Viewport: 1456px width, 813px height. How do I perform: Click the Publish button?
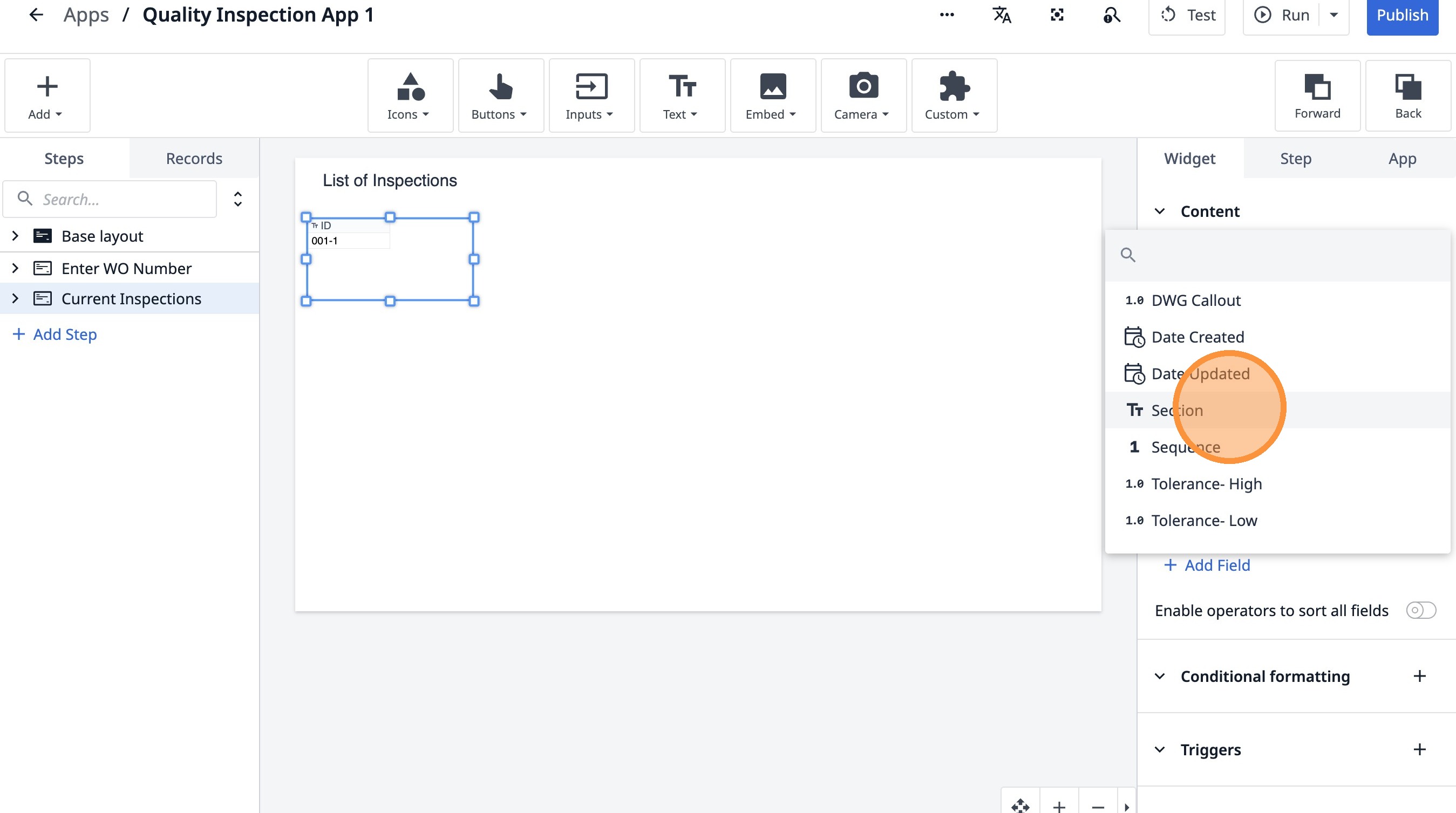(1401, 15)
